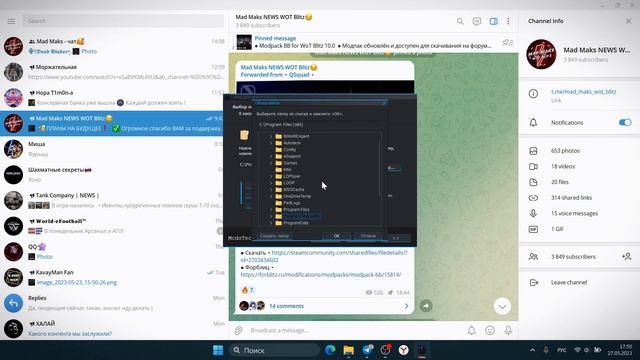
Task: Click Telegram chat search field
Action: 123,21
